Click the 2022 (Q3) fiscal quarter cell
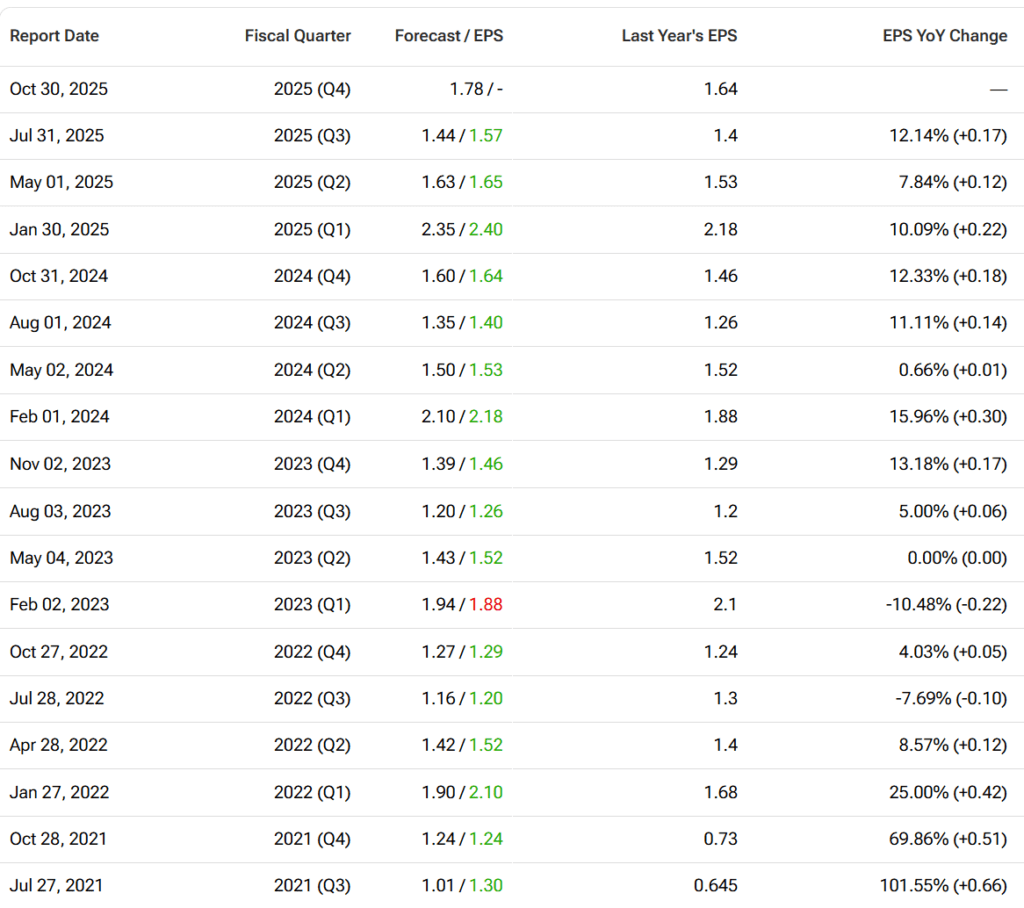 (312, 698)
